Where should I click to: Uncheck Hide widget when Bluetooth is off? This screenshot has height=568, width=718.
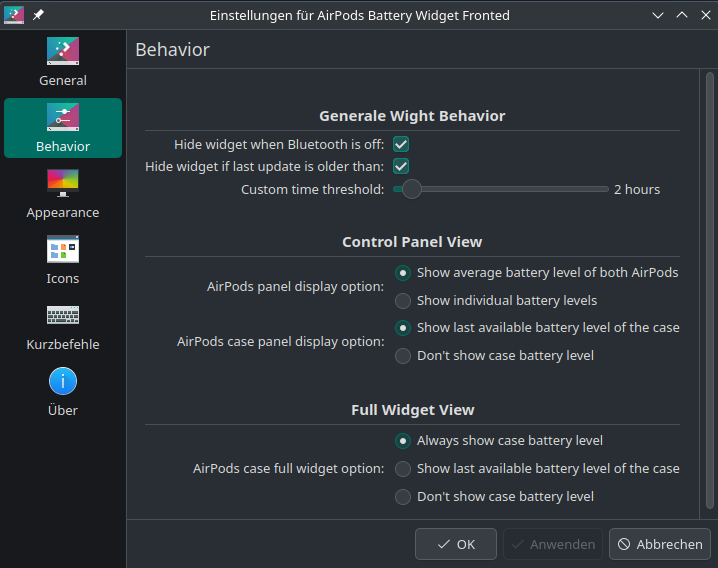(401, 144)
